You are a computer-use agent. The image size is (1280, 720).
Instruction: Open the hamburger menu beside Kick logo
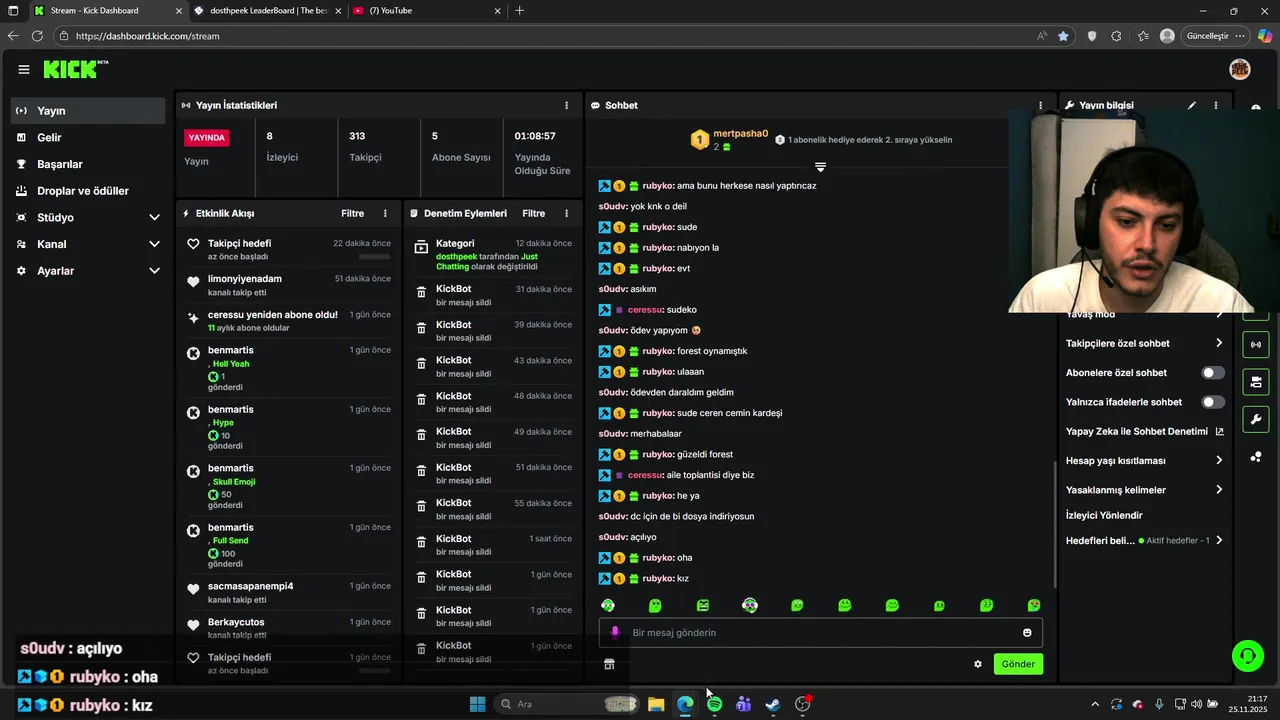click(x=23, y=69)
